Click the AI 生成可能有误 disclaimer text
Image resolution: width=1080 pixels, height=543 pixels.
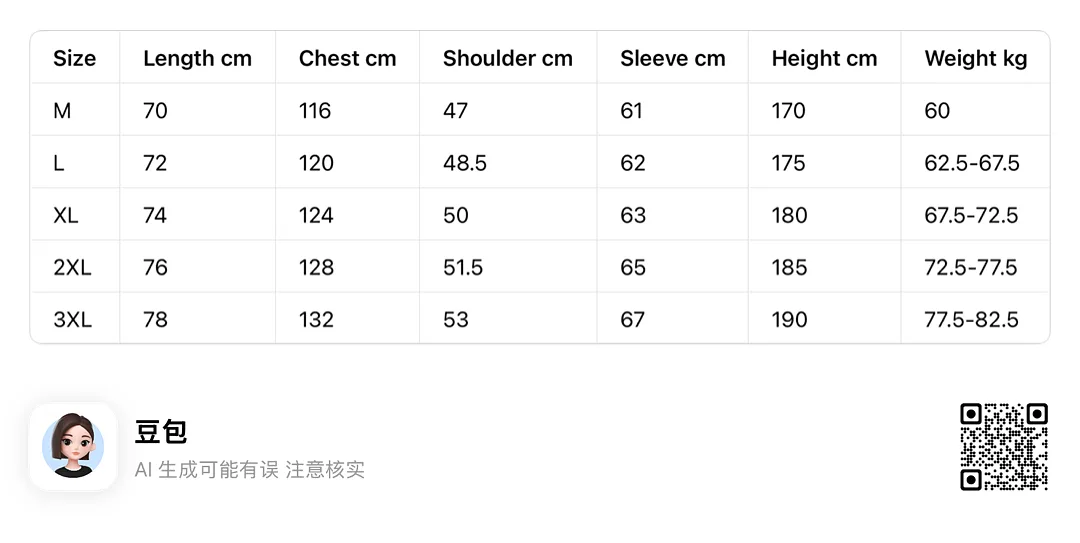(207, 470)
